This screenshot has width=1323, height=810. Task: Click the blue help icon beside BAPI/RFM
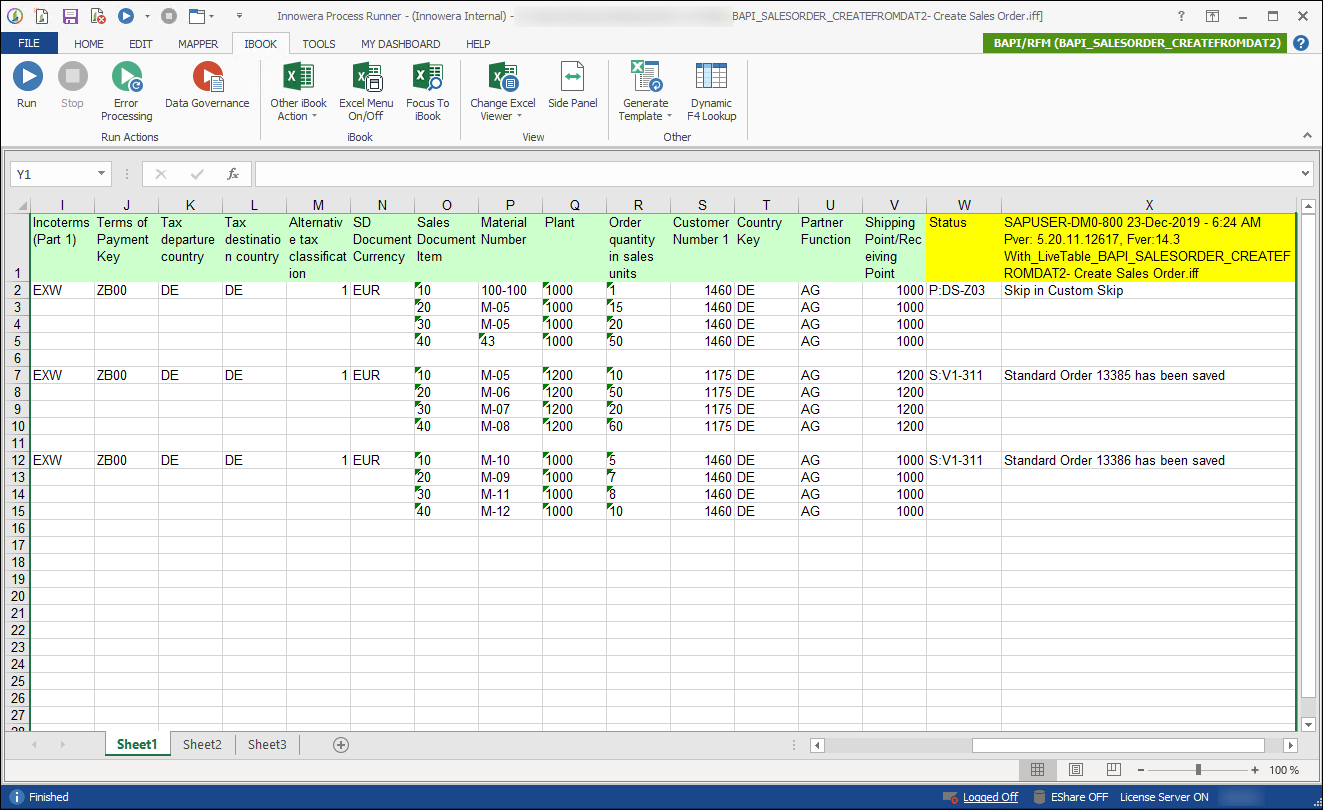tap(1301, 43)
